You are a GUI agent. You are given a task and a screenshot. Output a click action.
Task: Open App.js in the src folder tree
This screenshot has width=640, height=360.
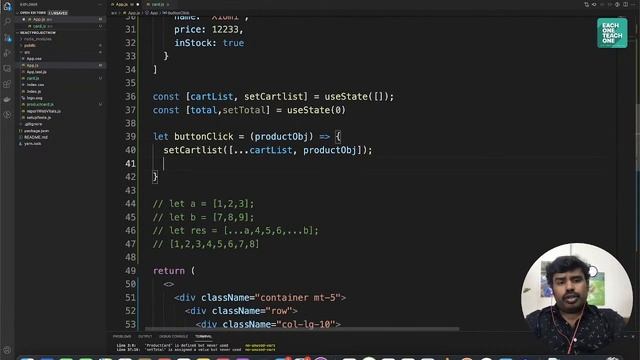point(33,65)
